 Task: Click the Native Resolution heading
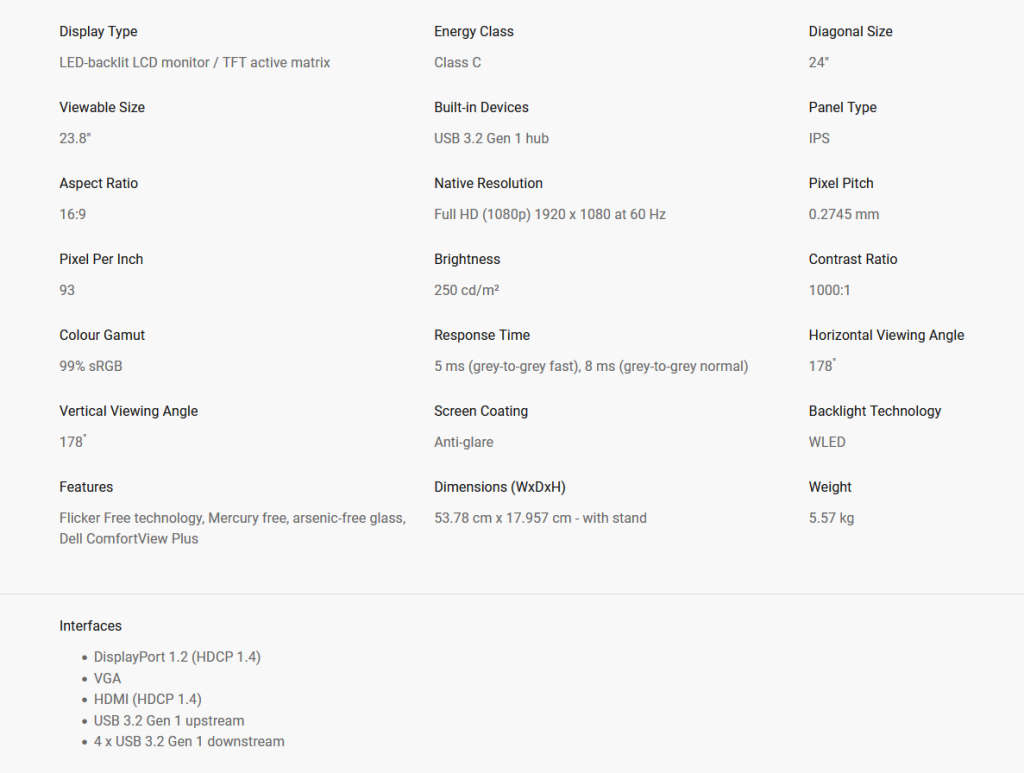point(488,184)
